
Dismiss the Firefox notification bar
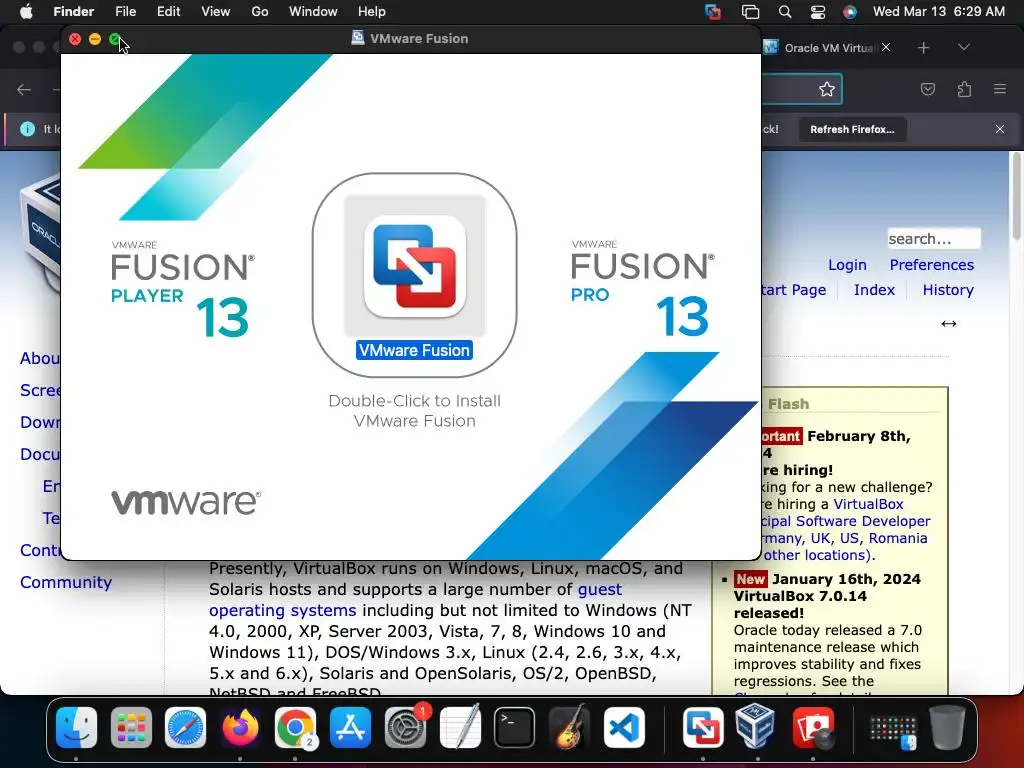(x=1000, y=129)
